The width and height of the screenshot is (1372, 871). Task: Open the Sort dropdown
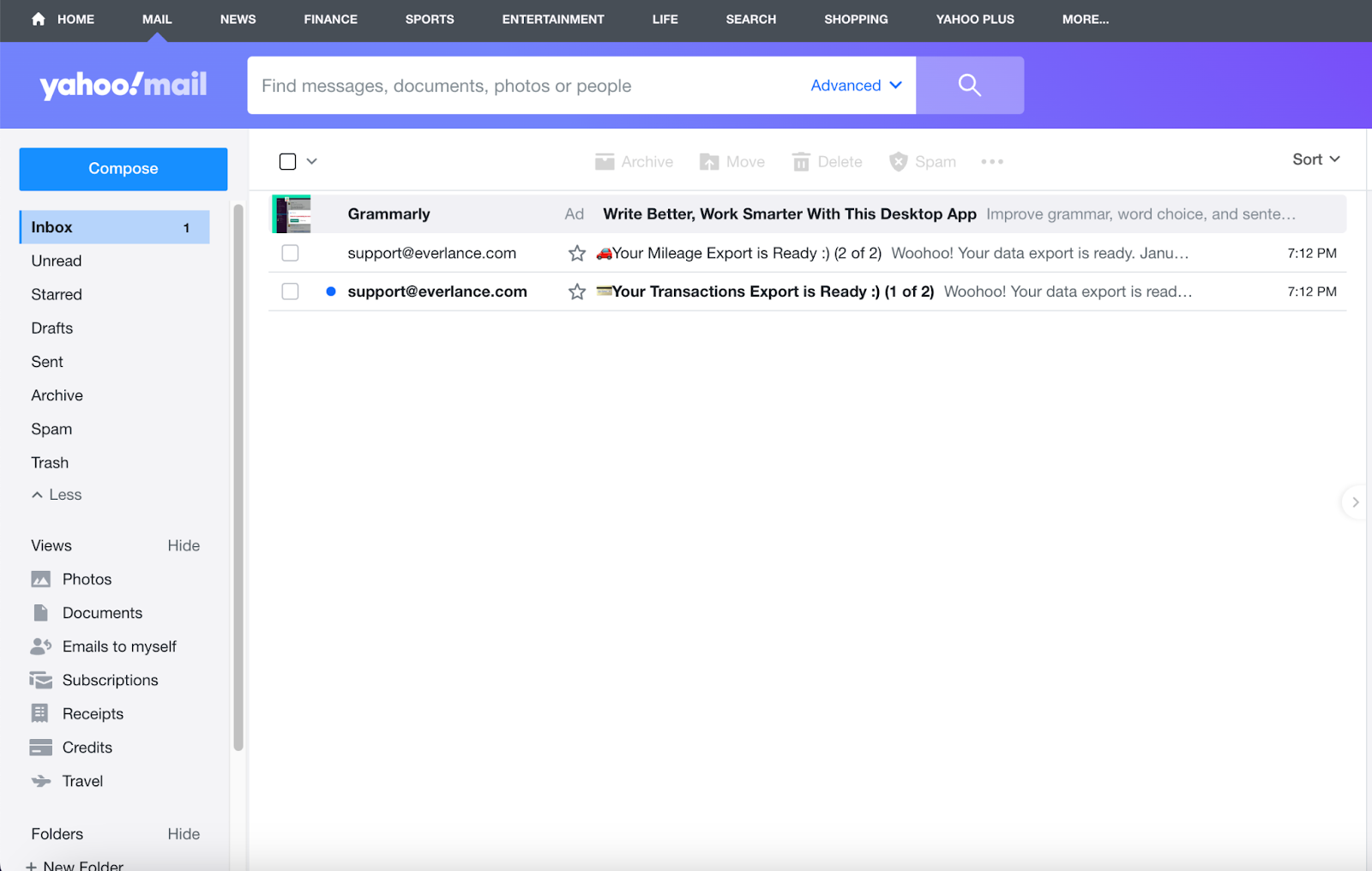pos(1315,159)
